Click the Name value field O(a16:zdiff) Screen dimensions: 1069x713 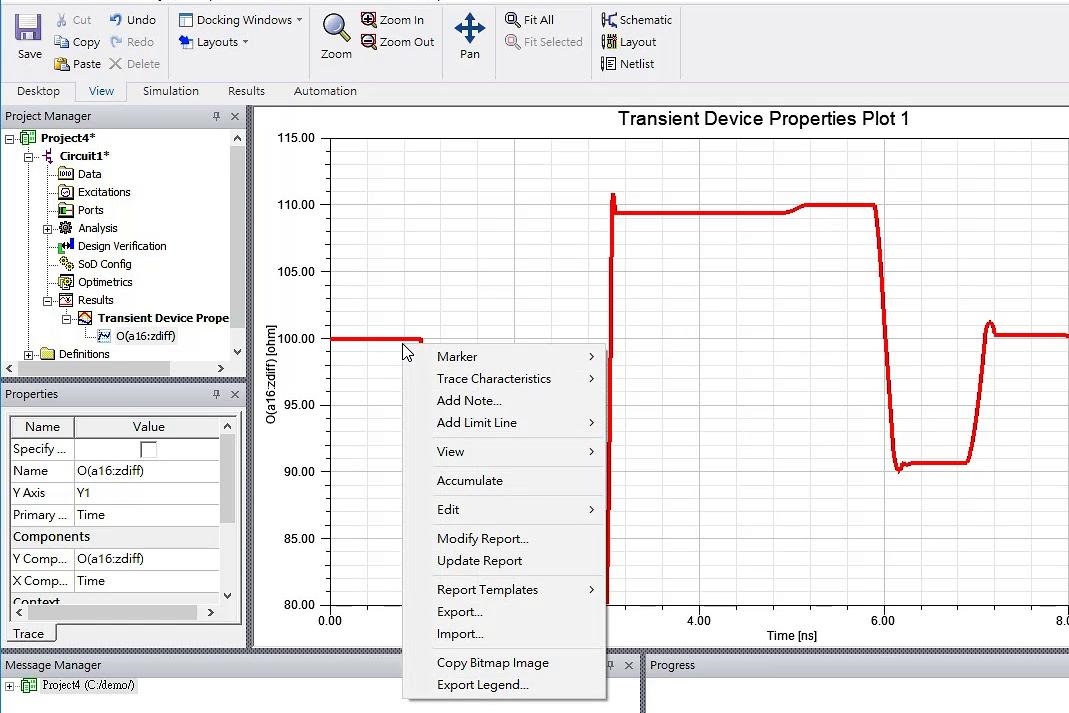pos(147,471)
